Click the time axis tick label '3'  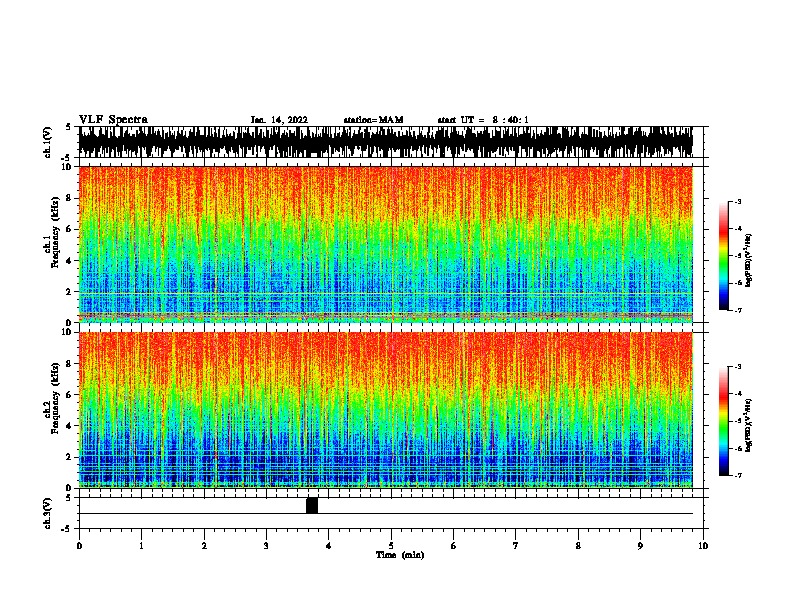coord(266,546)
